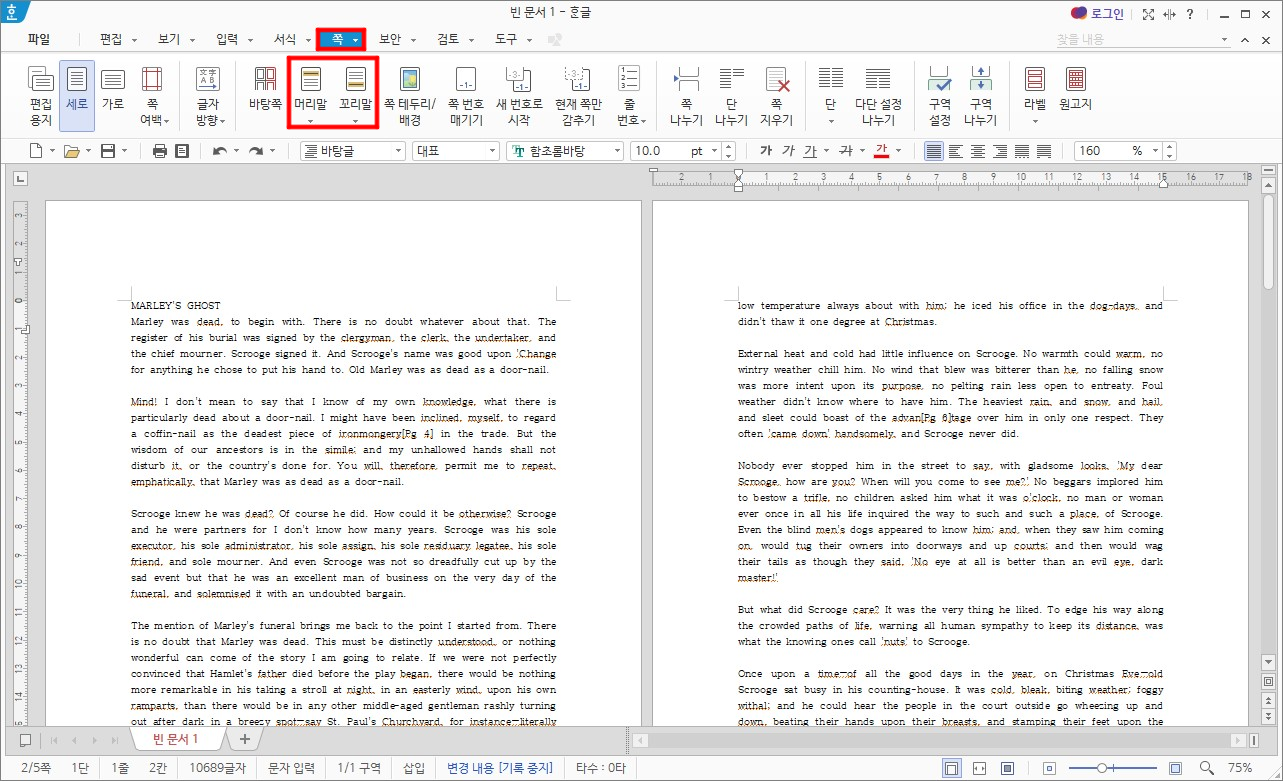Toggle strikethrough 가 formatting
This screenshot has height=781, width=1283.
[x=845, y=151]
